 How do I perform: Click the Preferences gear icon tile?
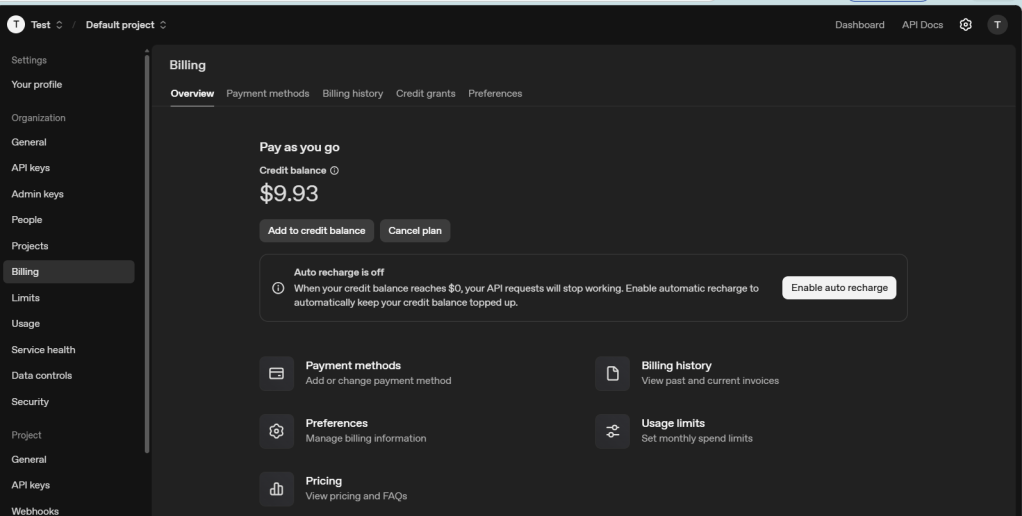click(277, 431)
